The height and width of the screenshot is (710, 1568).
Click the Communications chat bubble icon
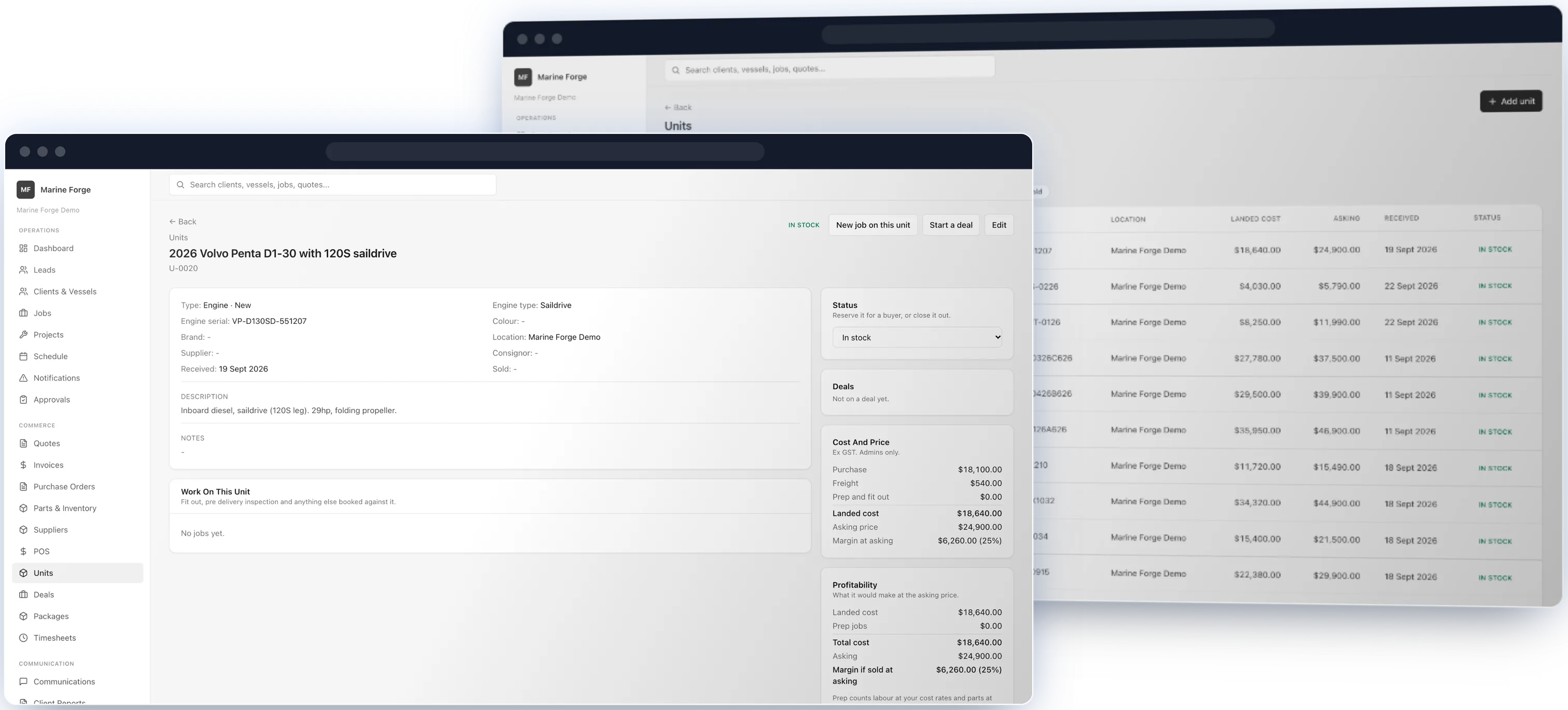[x=23, y=682]
